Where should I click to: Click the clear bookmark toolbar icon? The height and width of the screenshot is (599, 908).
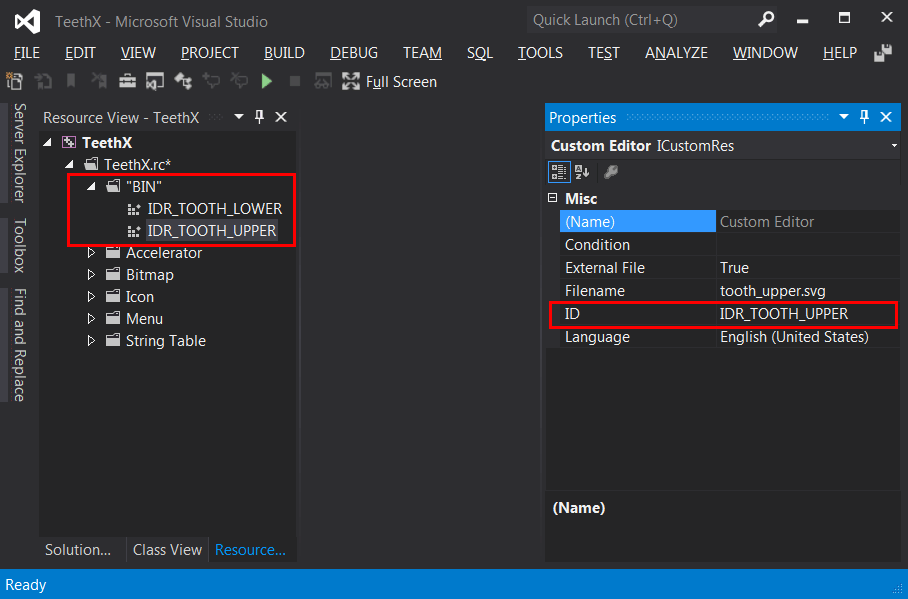pyautogui.click(x=99, y=81)
